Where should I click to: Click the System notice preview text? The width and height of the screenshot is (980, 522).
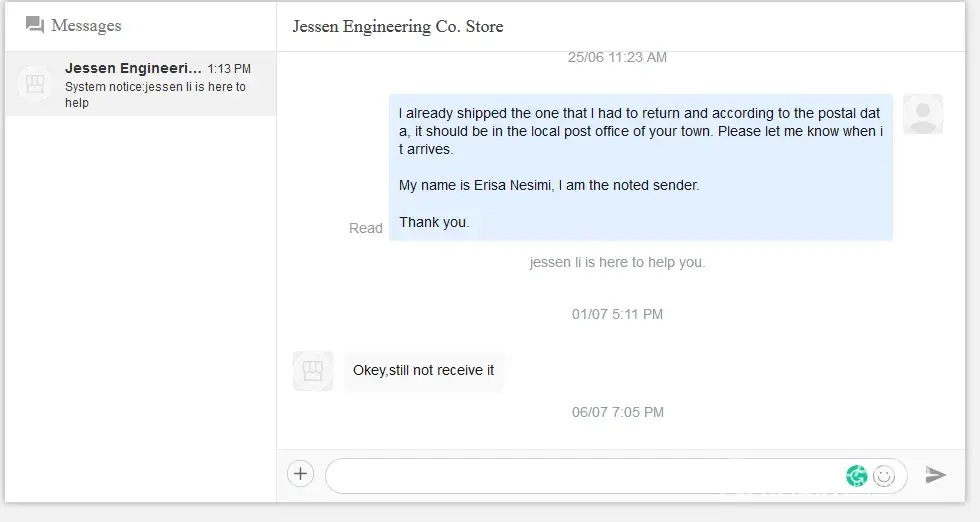pos(155,94)
